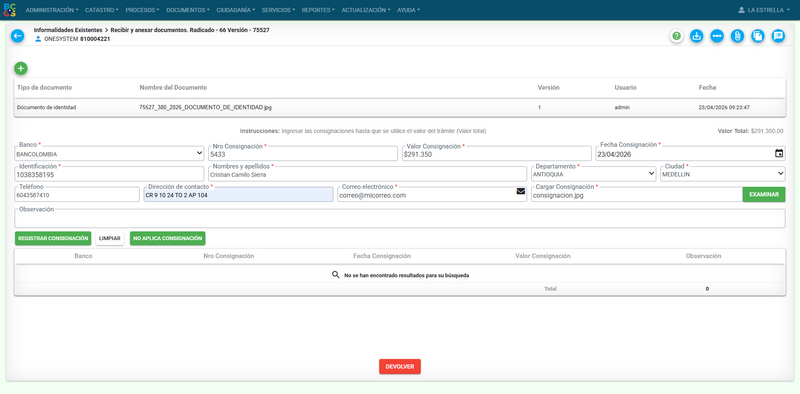Click the 'Banco' column header in consignaciones table
This screenshot has height=394, width=800.
[x=83, y=256]
